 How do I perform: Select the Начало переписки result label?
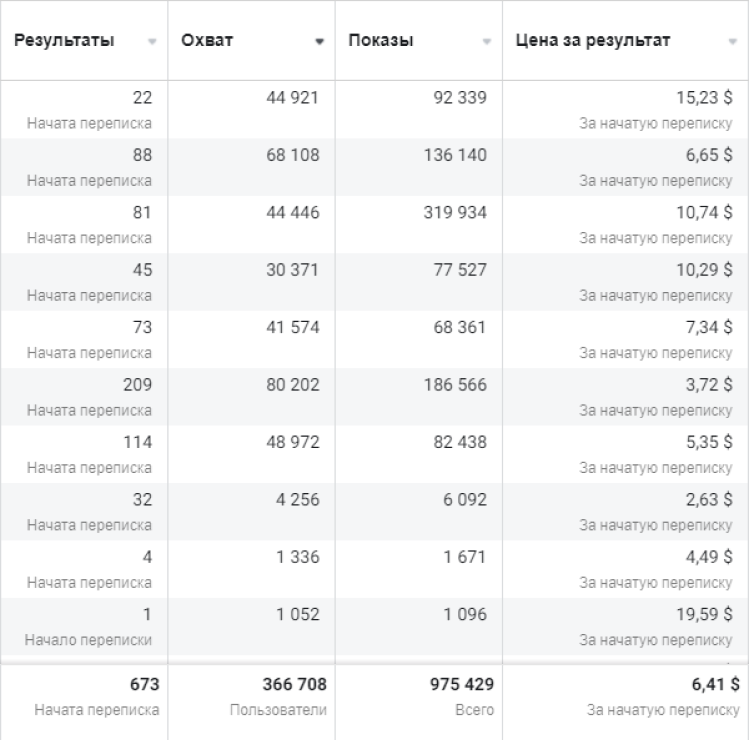click(x=88, y=640)
